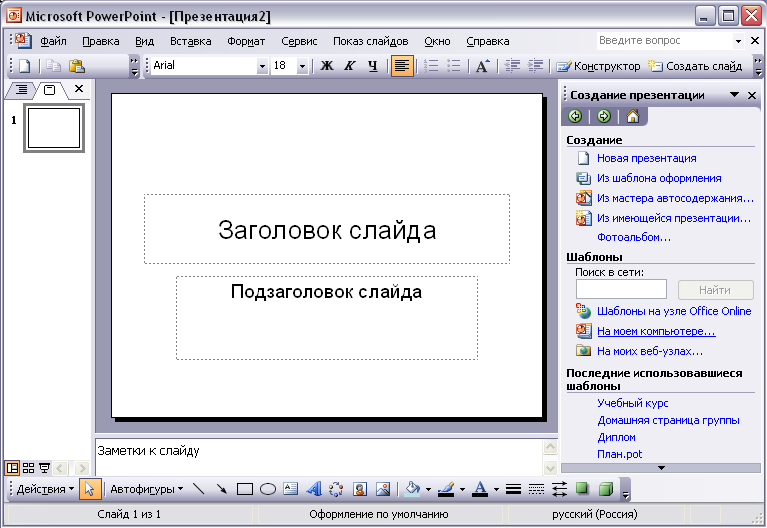Image resolution: width=767 pixels, height=528 pixels.
Task: Click the task pane Home icon
Action: click(x=633, y=116)
